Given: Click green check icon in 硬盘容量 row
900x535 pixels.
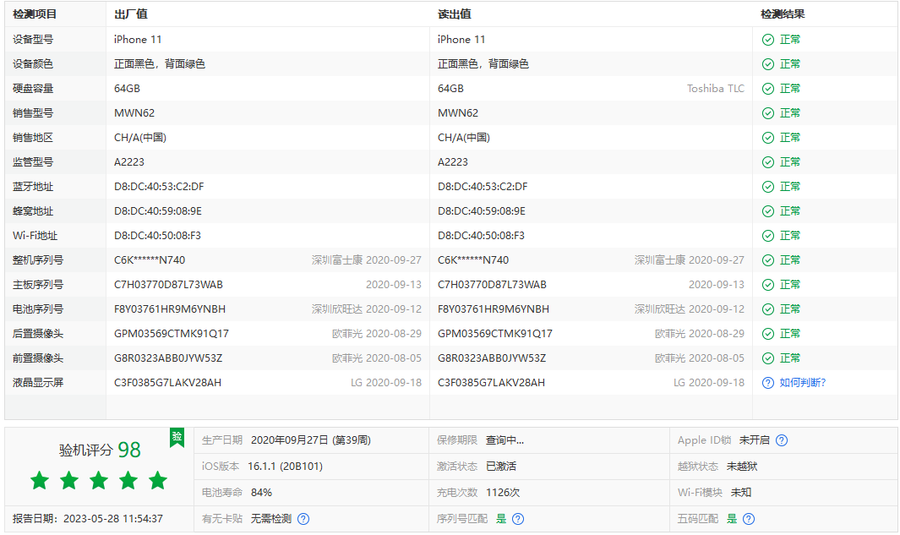Looking at the screenshot, I should [x=768, y=89].
